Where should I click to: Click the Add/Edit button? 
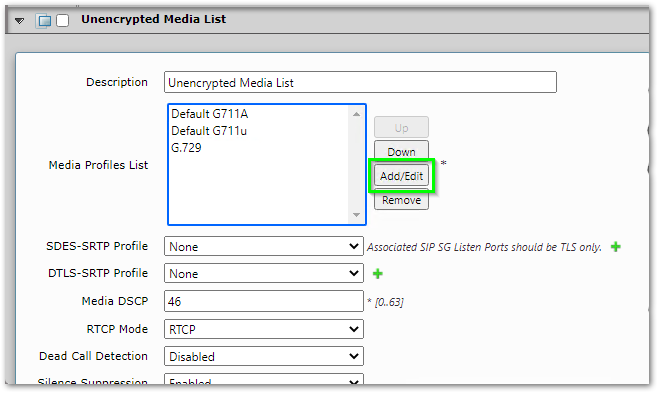tap(401, 176)
